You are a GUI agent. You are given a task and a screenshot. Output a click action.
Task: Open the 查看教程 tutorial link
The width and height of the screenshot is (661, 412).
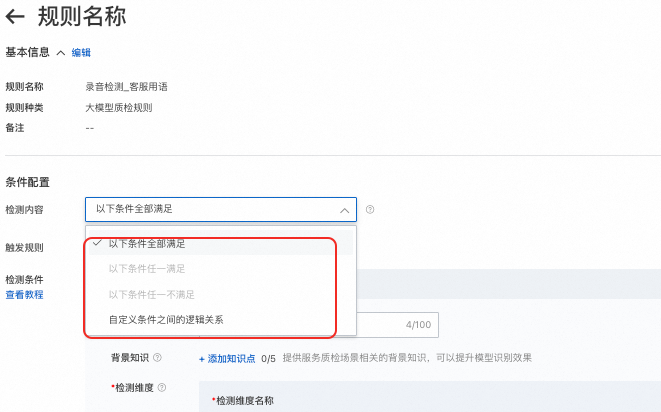coord(24,295)
